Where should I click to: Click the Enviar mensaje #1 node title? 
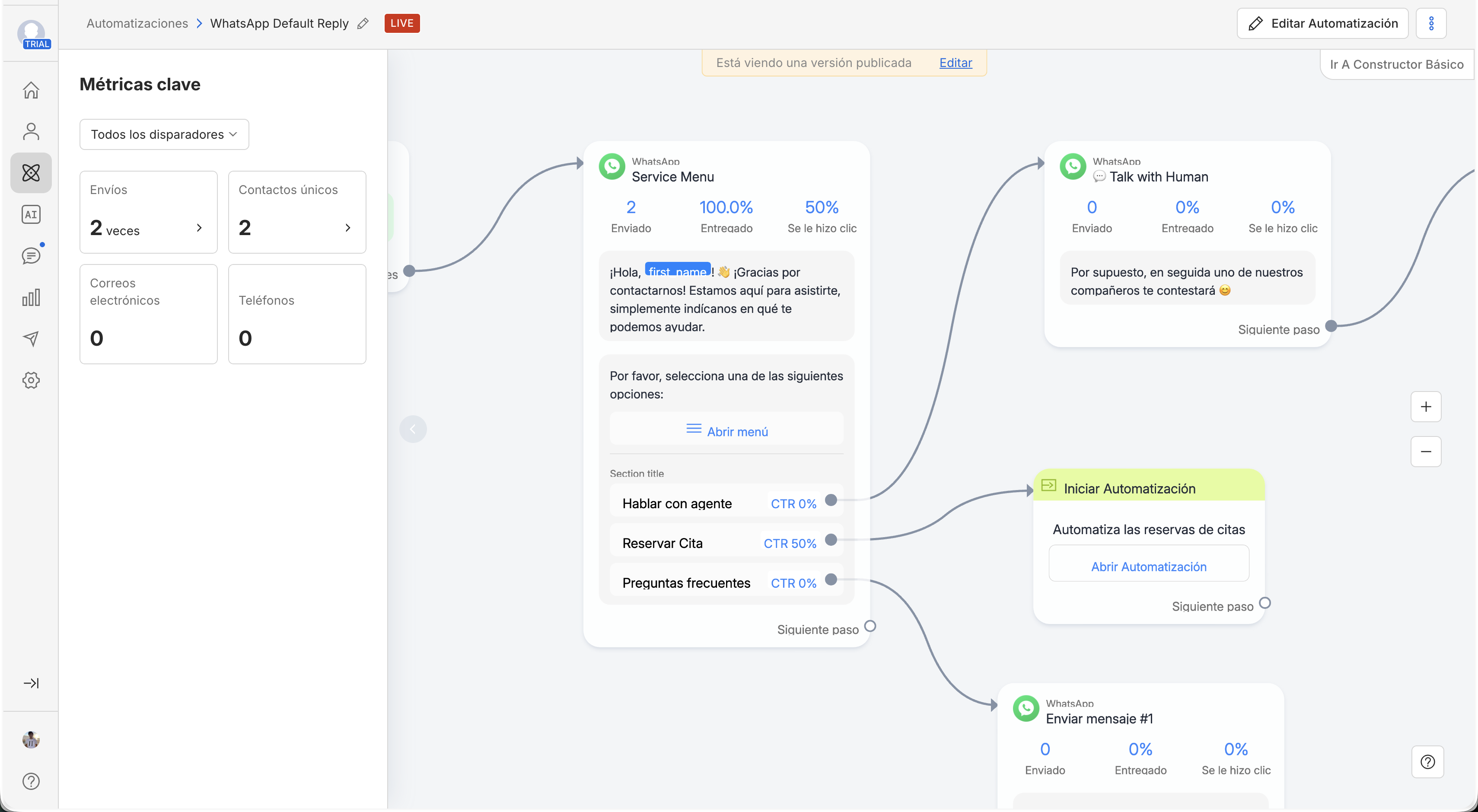(1099, 719)
